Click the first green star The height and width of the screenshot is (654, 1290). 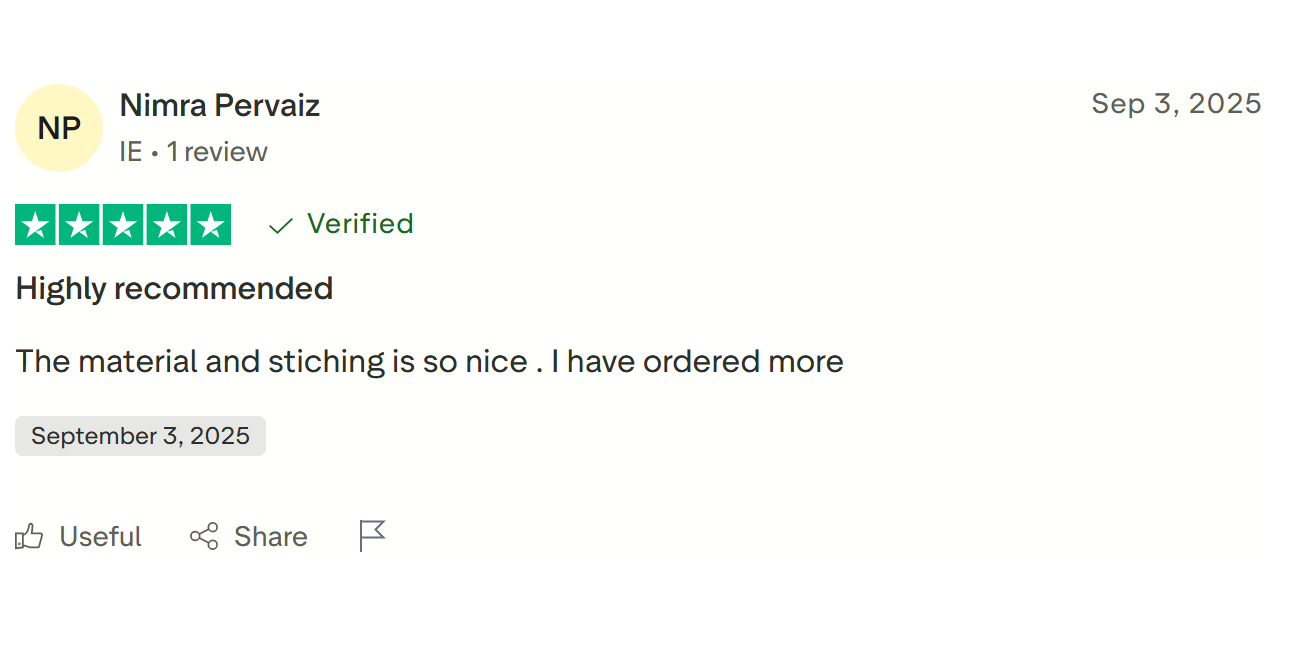[x=36, y=225]
